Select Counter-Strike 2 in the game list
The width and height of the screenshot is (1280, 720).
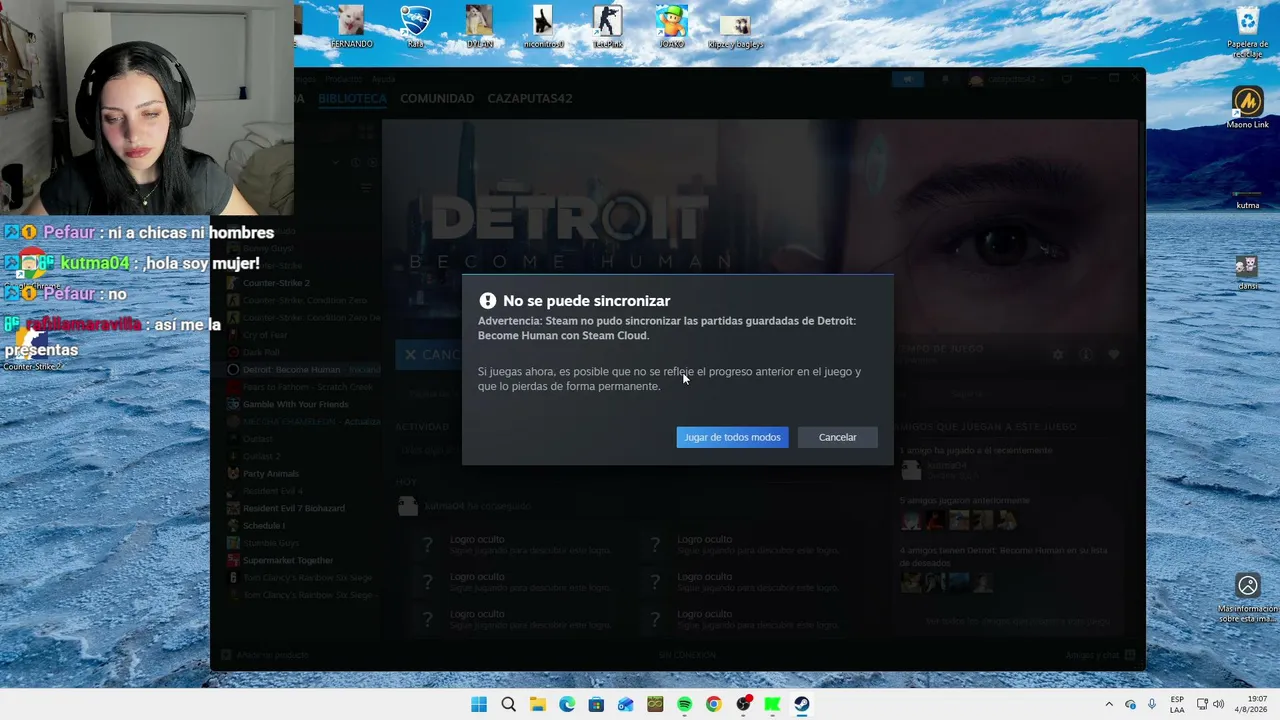click(276, 283)
